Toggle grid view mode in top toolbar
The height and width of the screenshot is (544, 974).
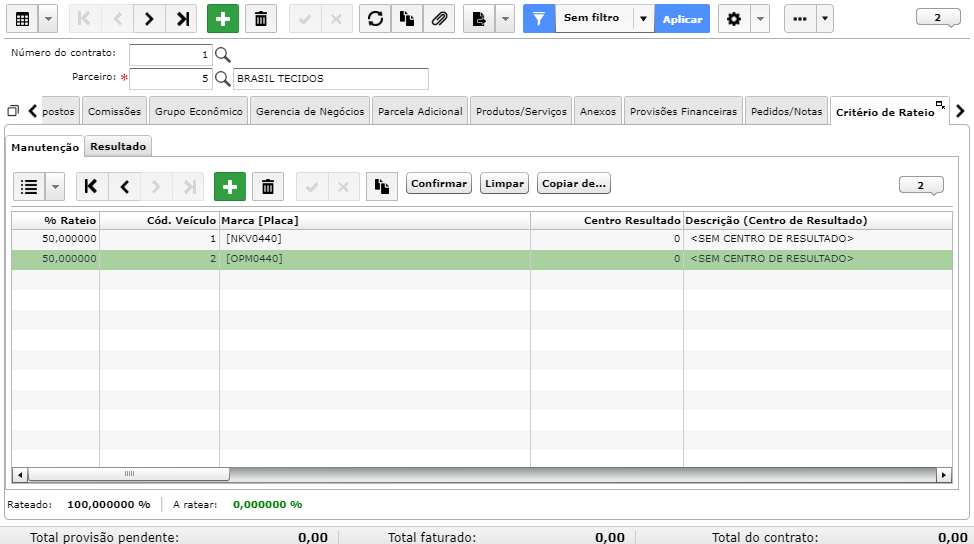pos(22,19)
